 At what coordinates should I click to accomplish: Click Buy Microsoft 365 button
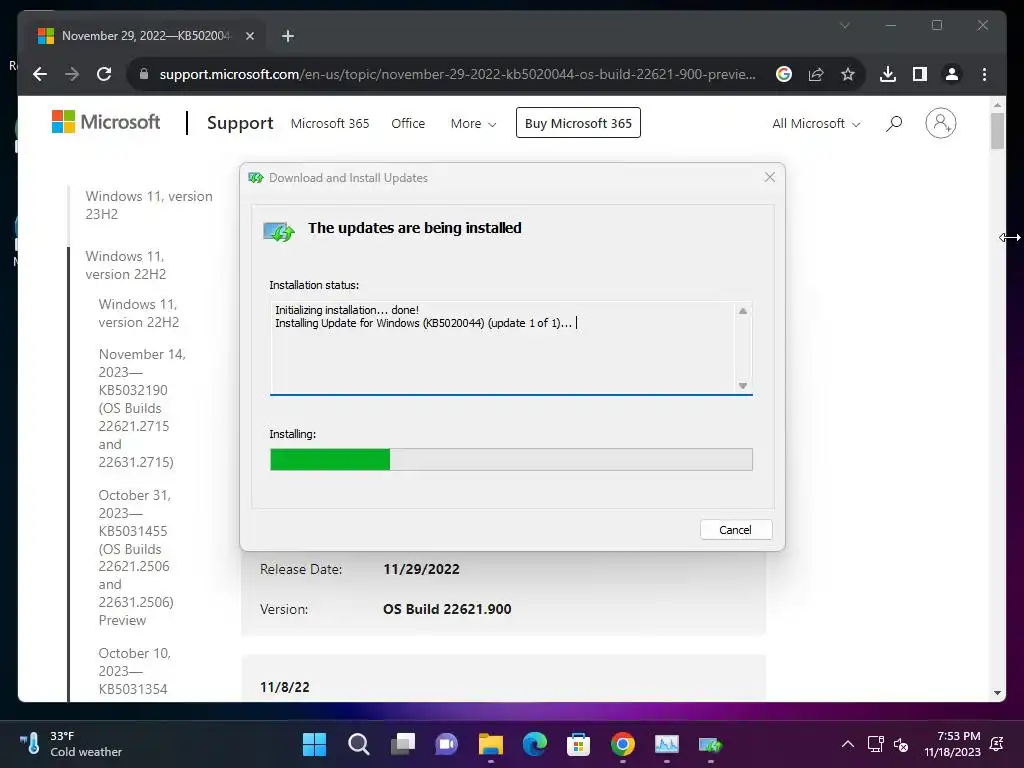[x=578, y=123]
